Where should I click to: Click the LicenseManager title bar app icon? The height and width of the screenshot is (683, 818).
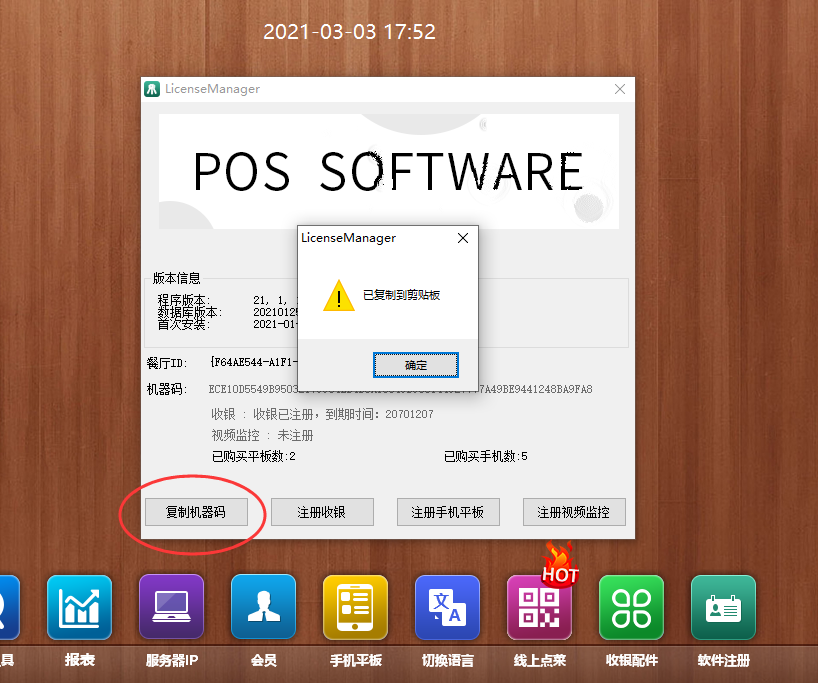(x=152, y=89)
